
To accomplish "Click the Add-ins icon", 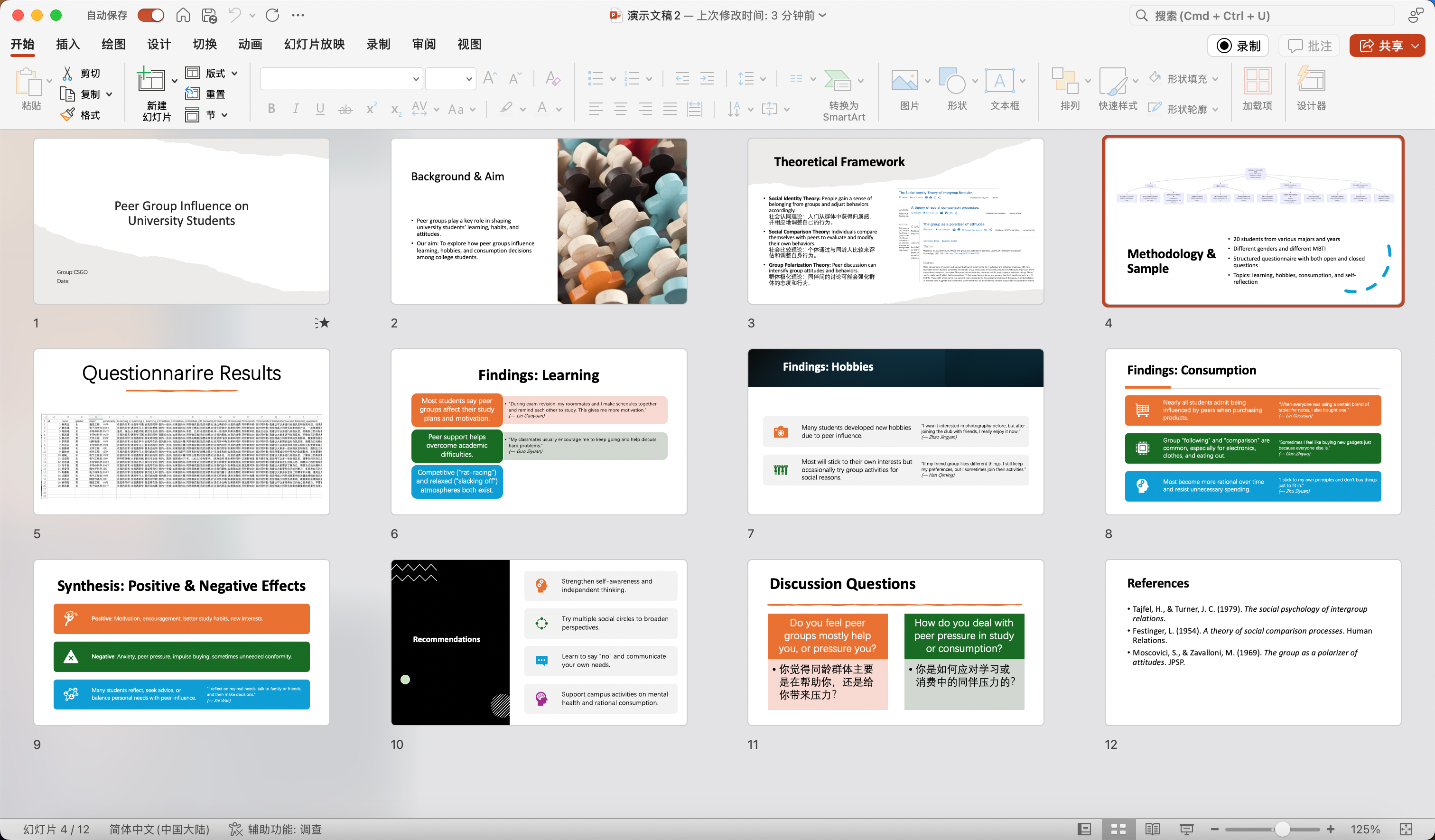I will click(1258, 80).
